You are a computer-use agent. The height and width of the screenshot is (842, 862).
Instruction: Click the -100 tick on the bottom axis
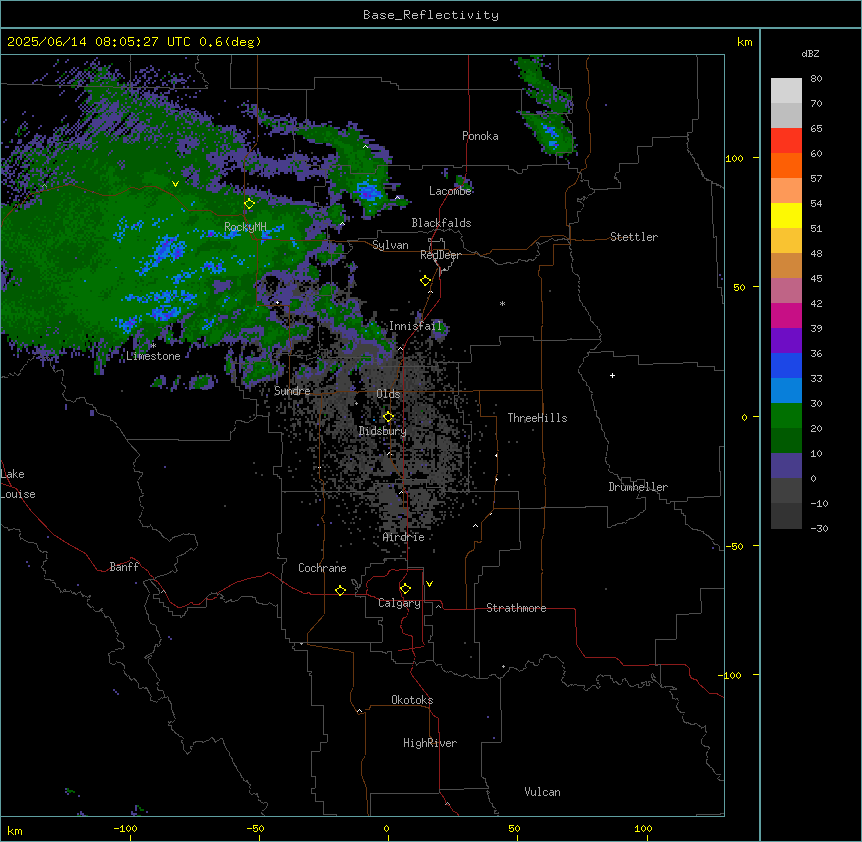point(125,828)
